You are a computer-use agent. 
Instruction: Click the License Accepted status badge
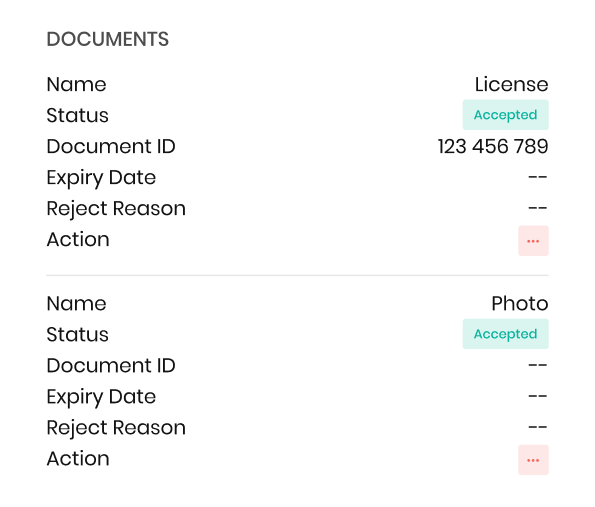pos(505,115)
